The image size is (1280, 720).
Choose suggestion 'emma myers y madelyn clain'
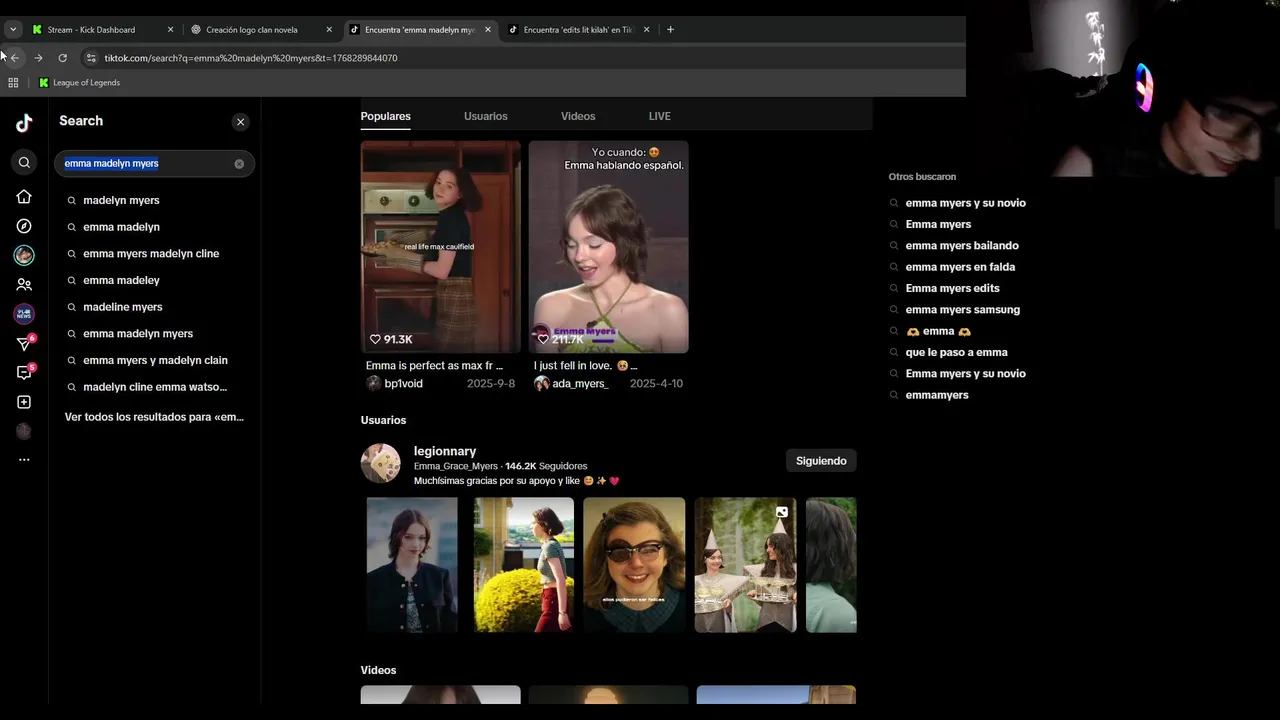coord(155,360)
